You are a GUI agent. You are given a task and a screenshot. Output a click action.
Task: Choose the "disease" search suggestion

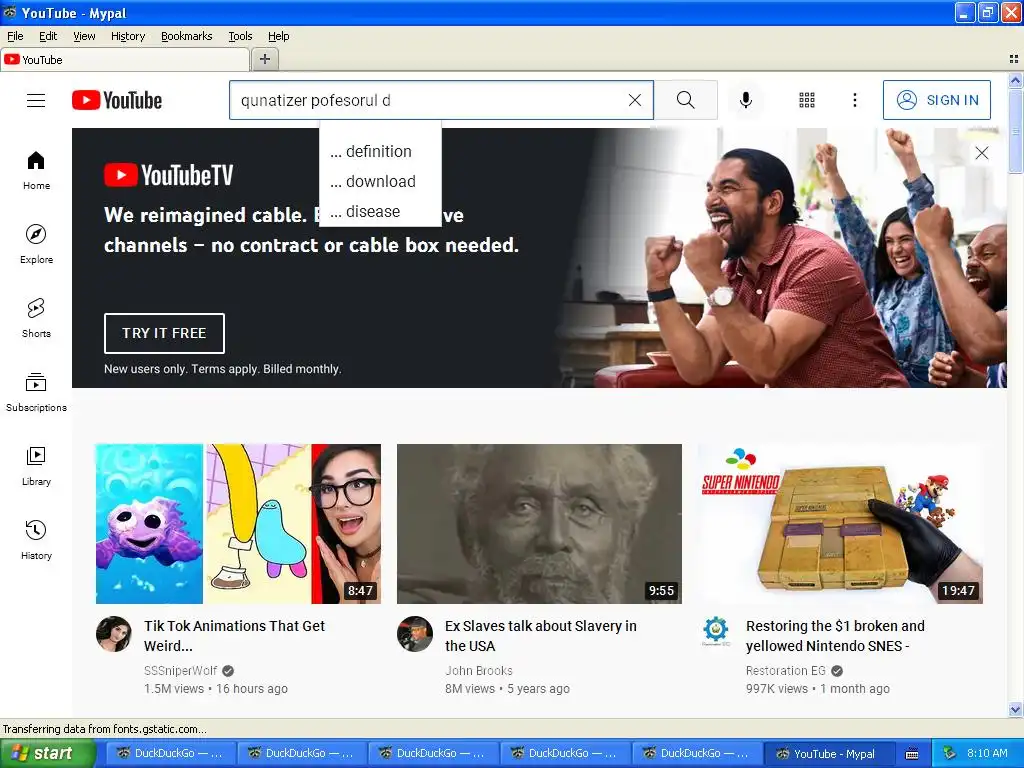coord(380,212)
